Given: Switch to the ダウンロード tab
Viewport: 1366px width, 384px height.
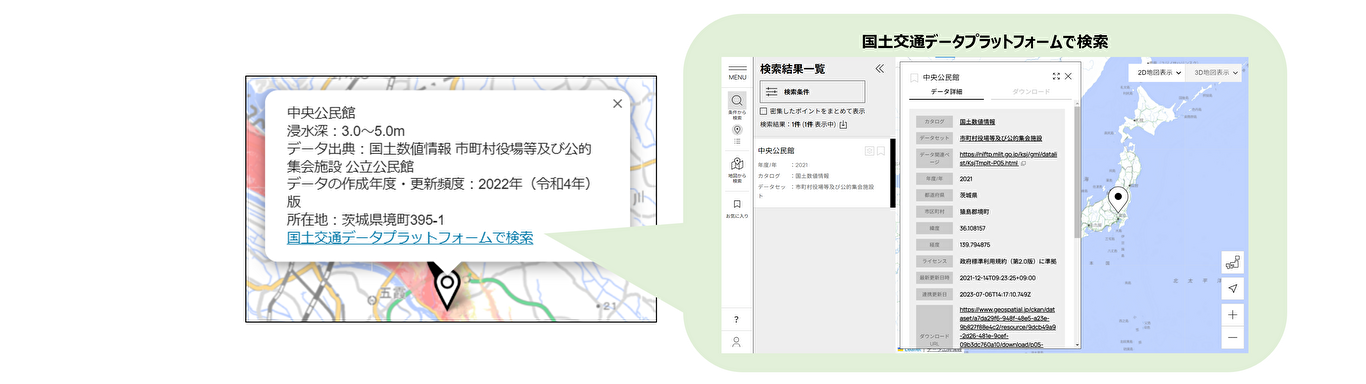Looking at the screenshot, I should tap(1031, 91).
